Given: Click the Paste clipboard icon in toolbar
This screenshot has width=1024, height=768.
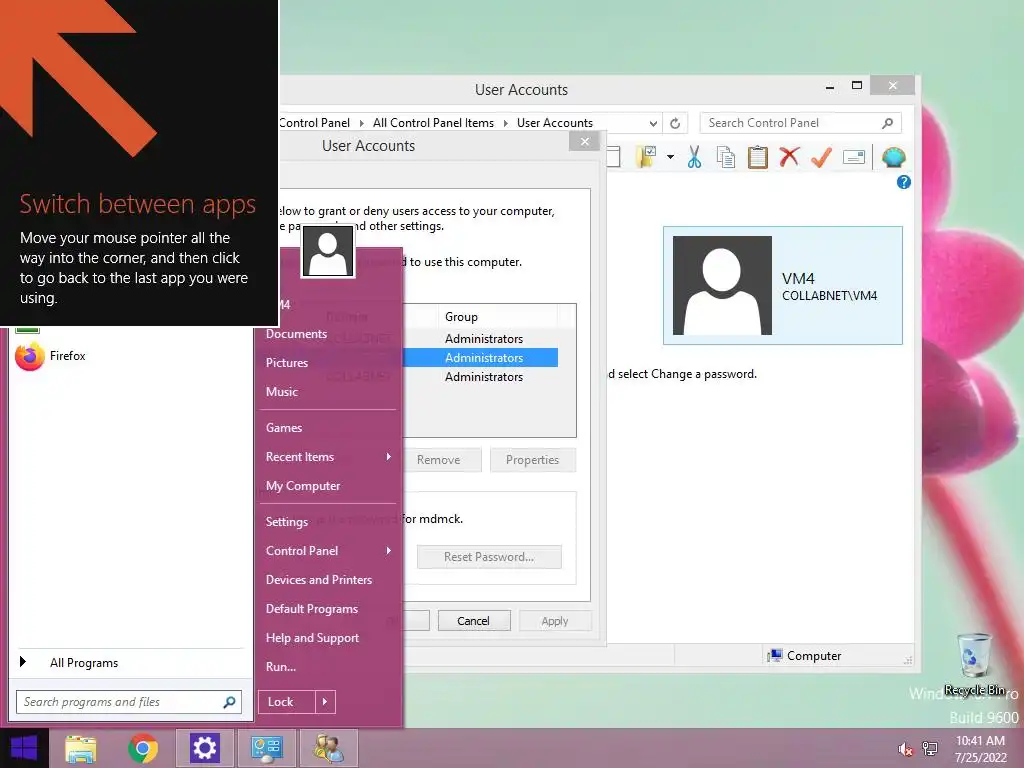Looking at the screenshot, I should (x=758, y=157).
